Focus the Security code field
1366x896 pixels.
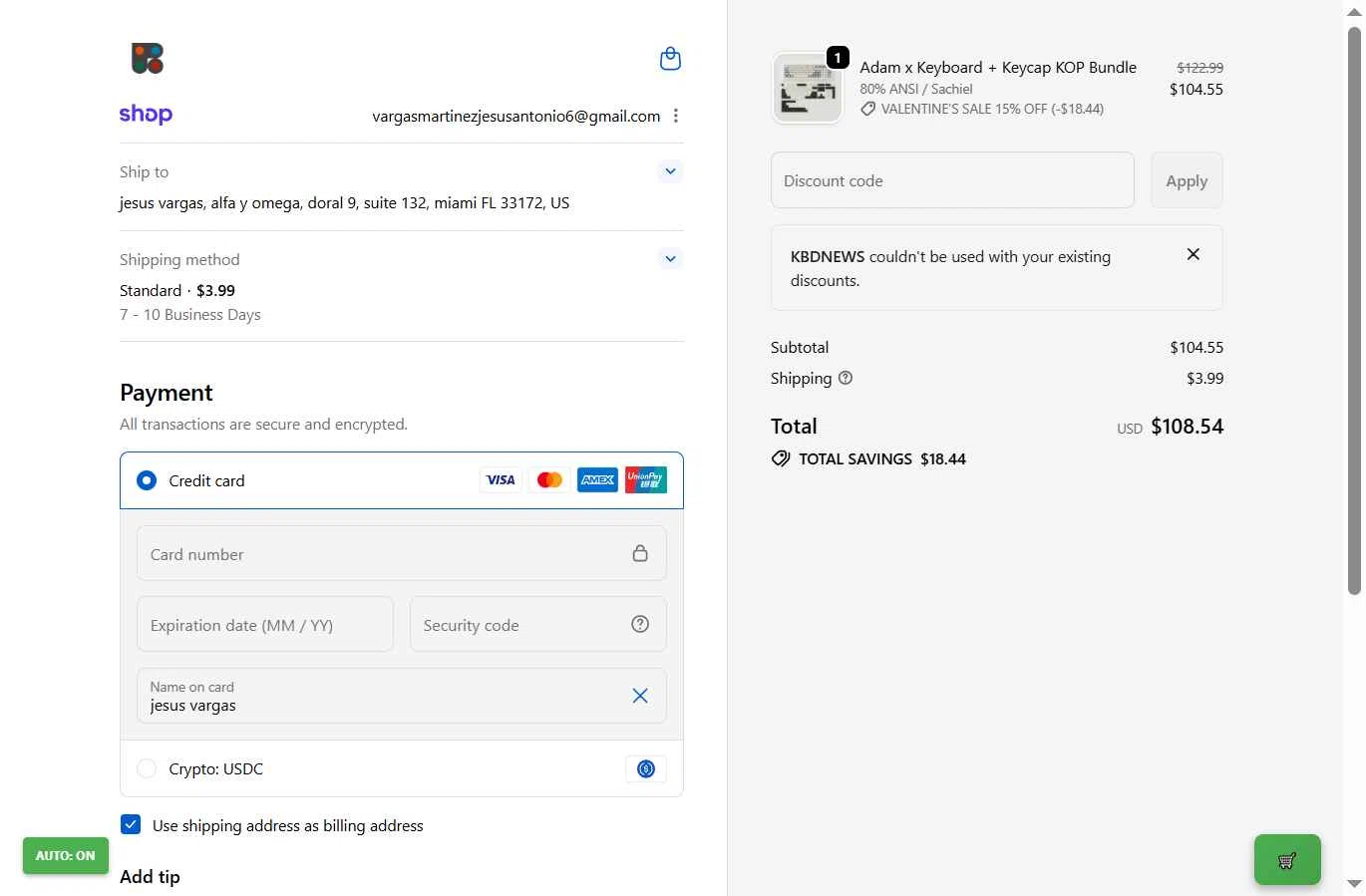click(x=538, y=624)
